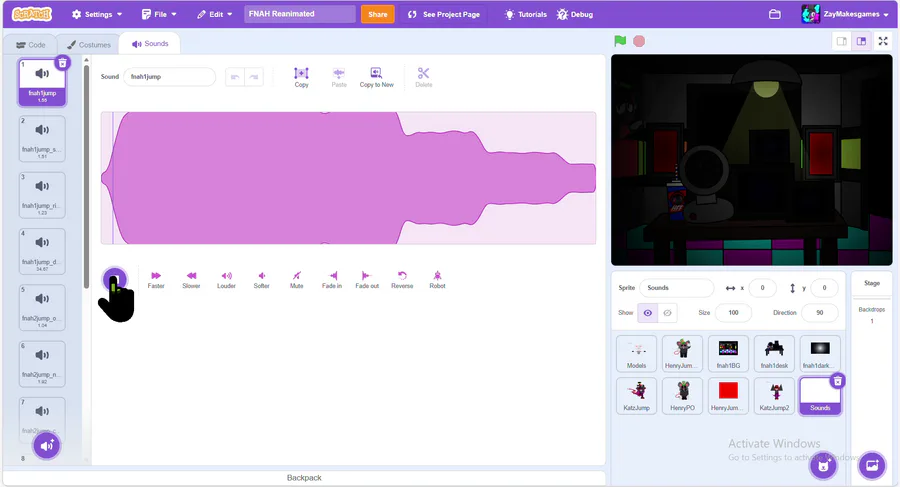This screenshot has width=900, height=487.
Task: Delete the Sounds sprite via trash icon
Action: click(x=837, y=381)
